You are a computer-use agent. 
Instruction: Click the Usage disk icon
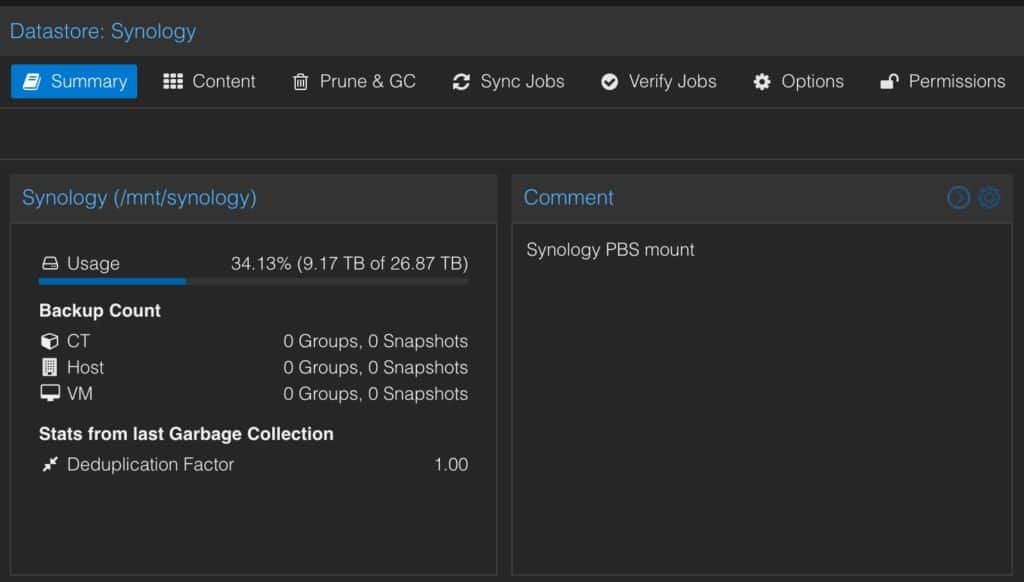(x=50, y=264)
